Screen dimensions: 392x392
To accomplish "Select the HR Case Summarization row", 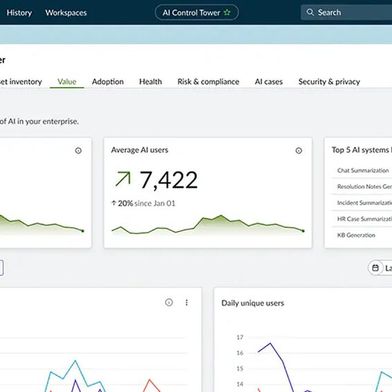I will (x=362, y=219).
